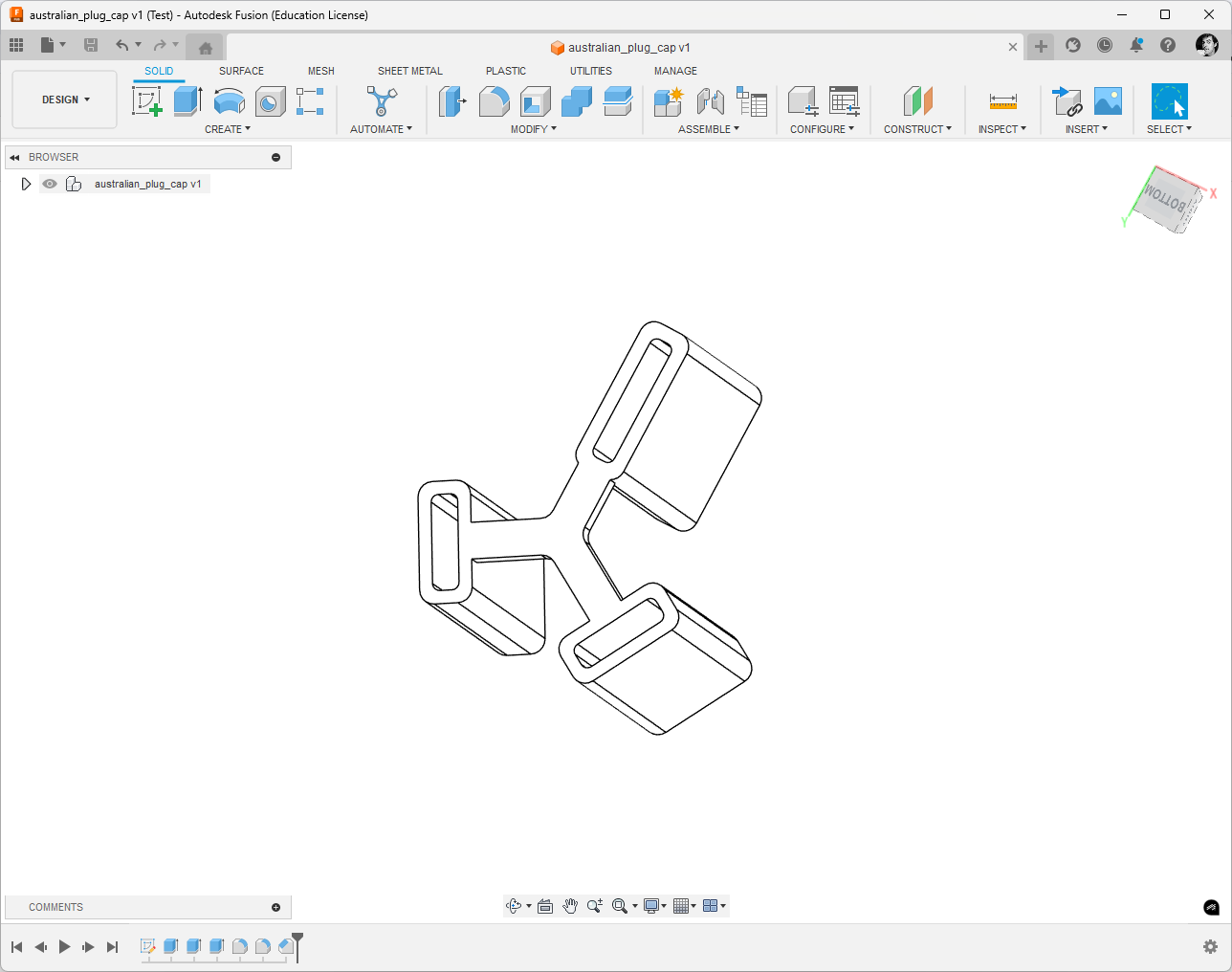Screen dimensions: 1232x972
Task: Select the Combine tool
Action: [x=577, y=100]
